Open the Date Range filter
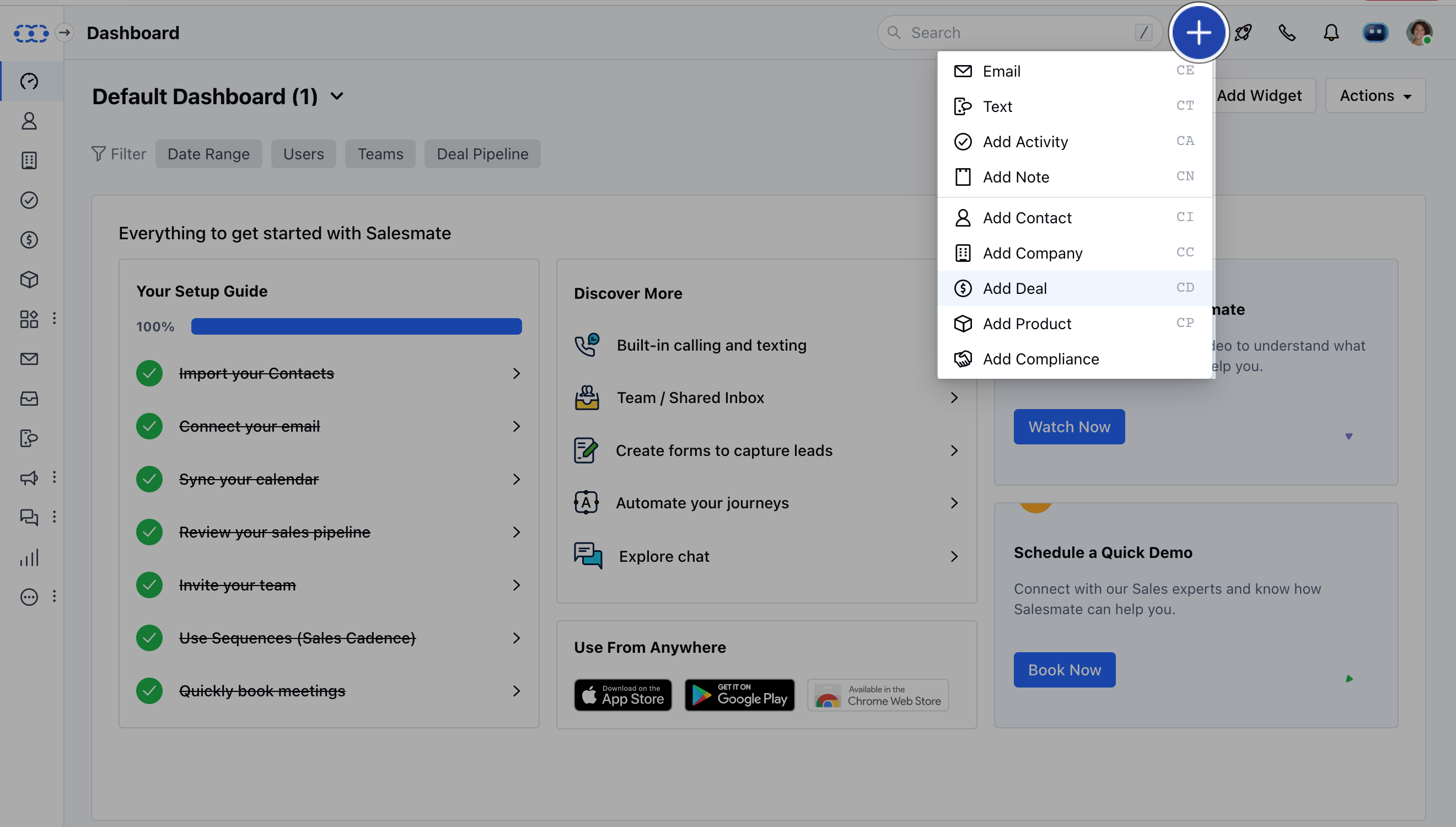The width and height of the screenshot is (1456, 827). [208, 154]
